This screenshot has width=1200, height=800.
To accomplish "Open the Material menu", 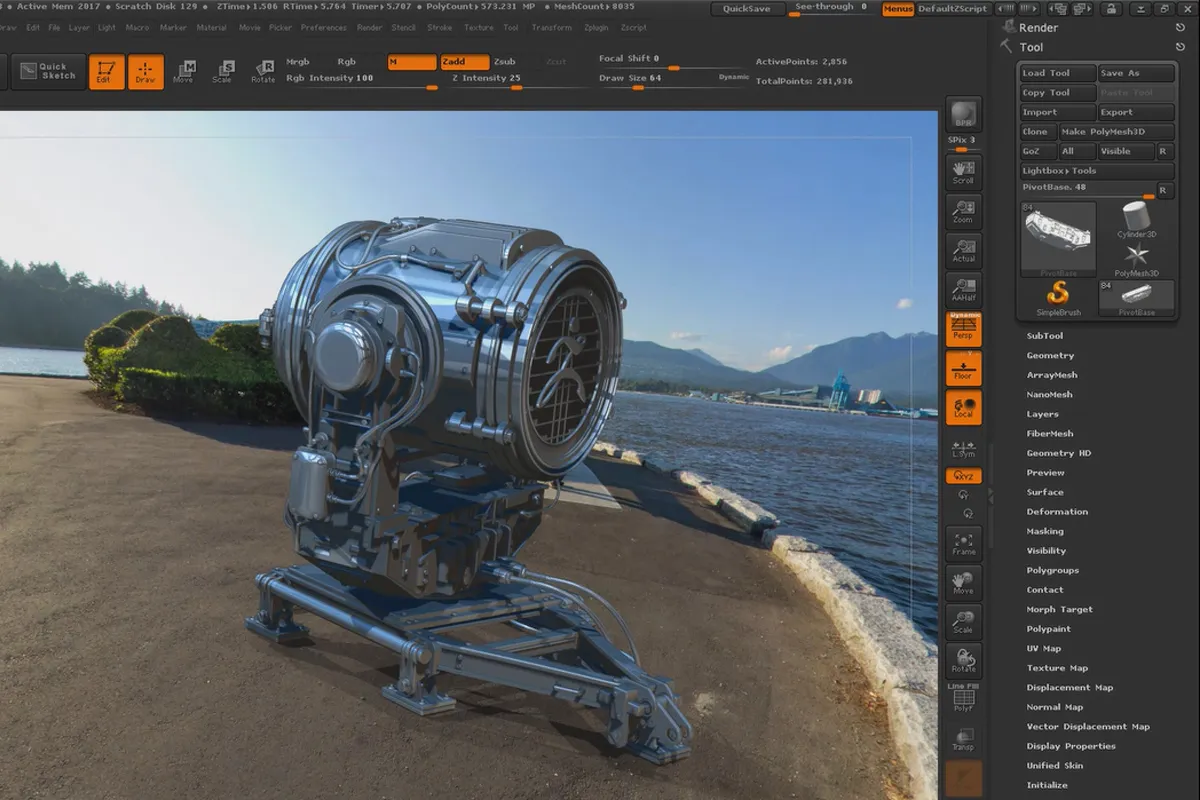I will pyautogui.click(x=212, y=27).
